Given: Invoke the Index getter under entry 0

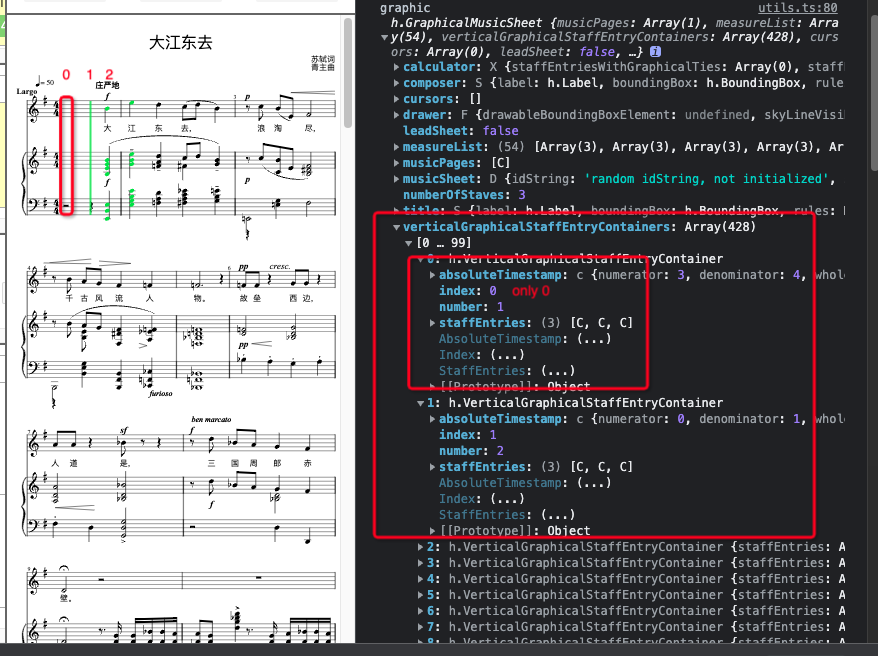Looking at the screenshot, I should tap(507, 355).
